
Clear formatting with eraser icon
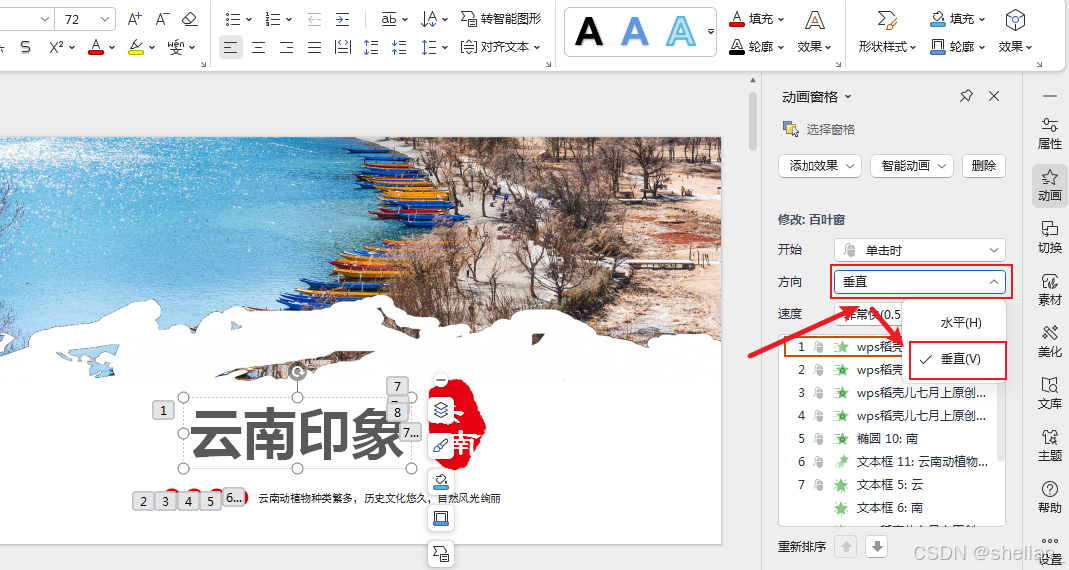tap(190, 19)
